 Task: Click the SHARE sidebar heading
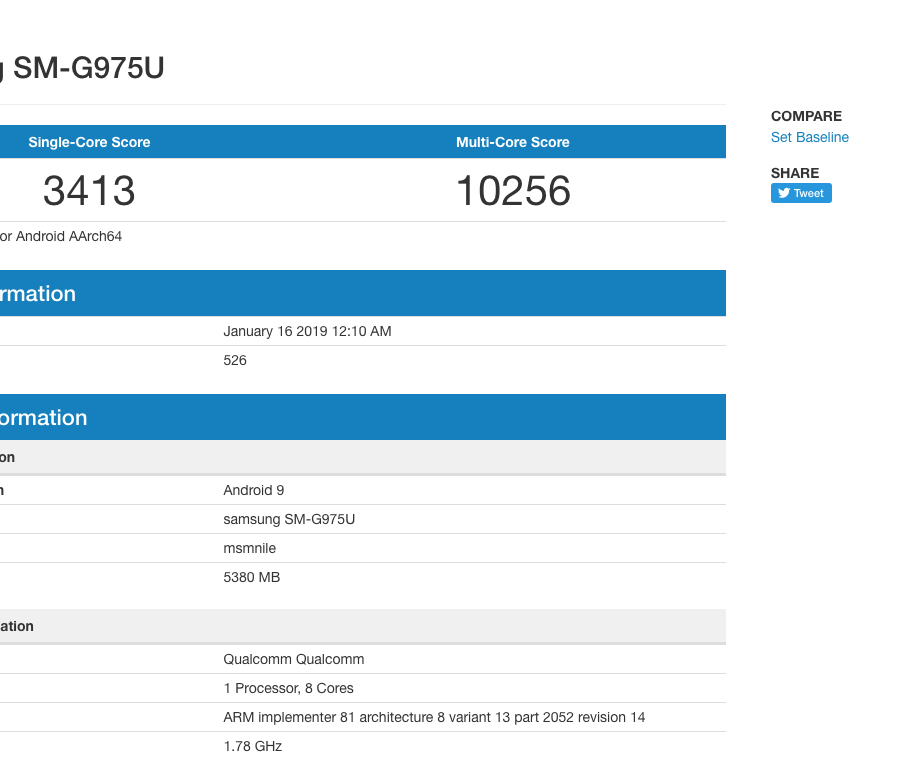[x=794, y=173]
